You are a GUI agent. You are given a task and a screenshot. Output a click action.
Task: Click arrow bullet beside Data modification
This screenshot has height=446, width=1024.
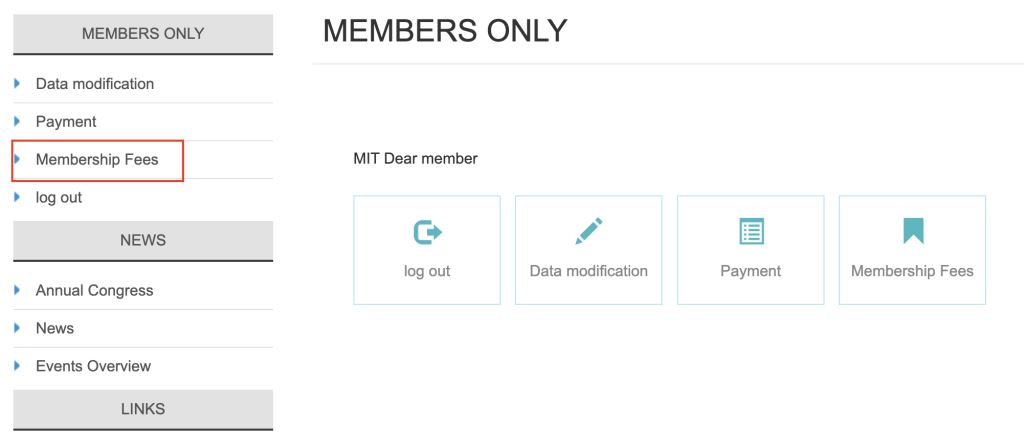[17, 84]
